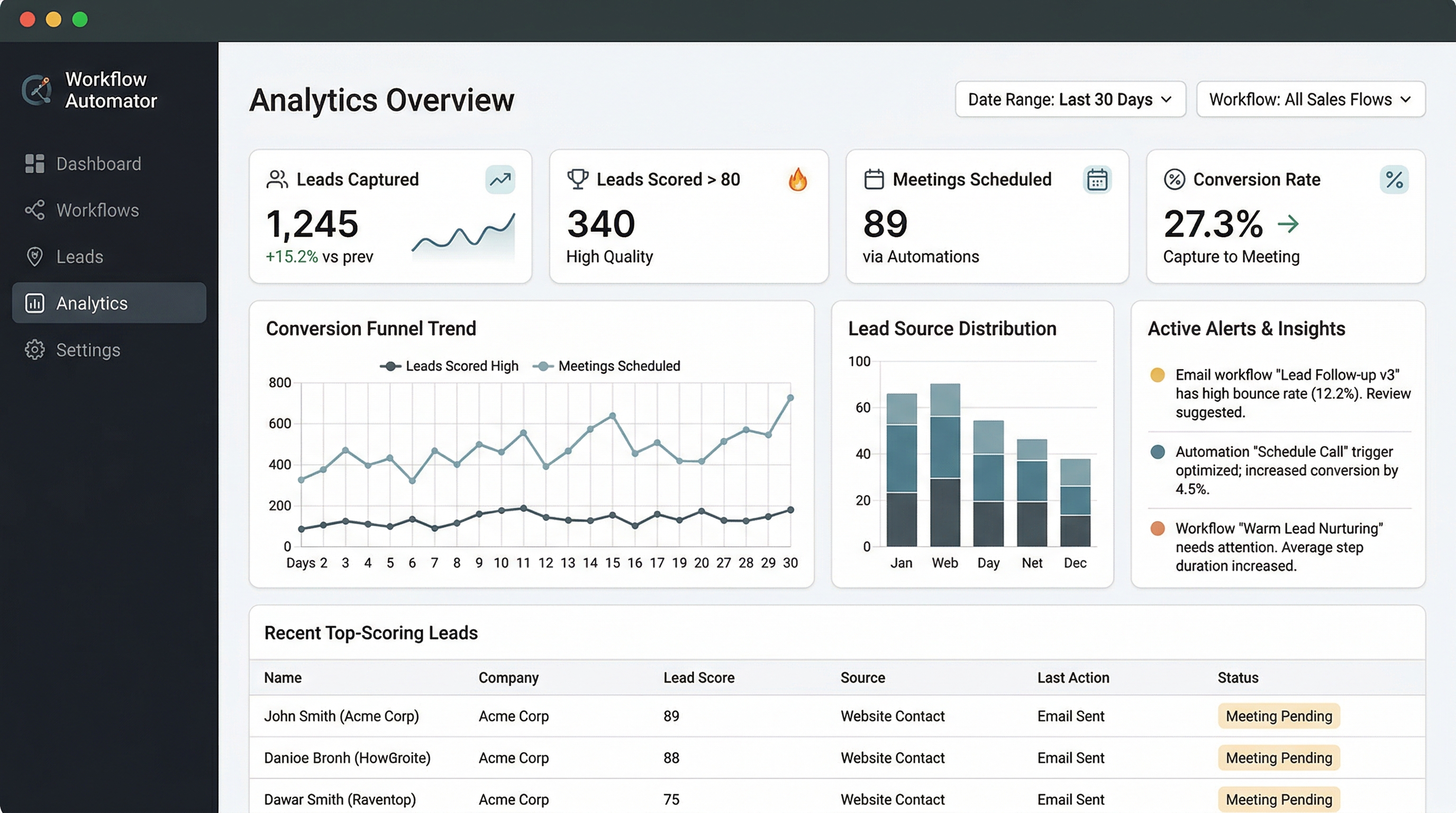Click the Web bar in Lead Source chart
Screen dimensions: 1456x813
tap(944, 465)
